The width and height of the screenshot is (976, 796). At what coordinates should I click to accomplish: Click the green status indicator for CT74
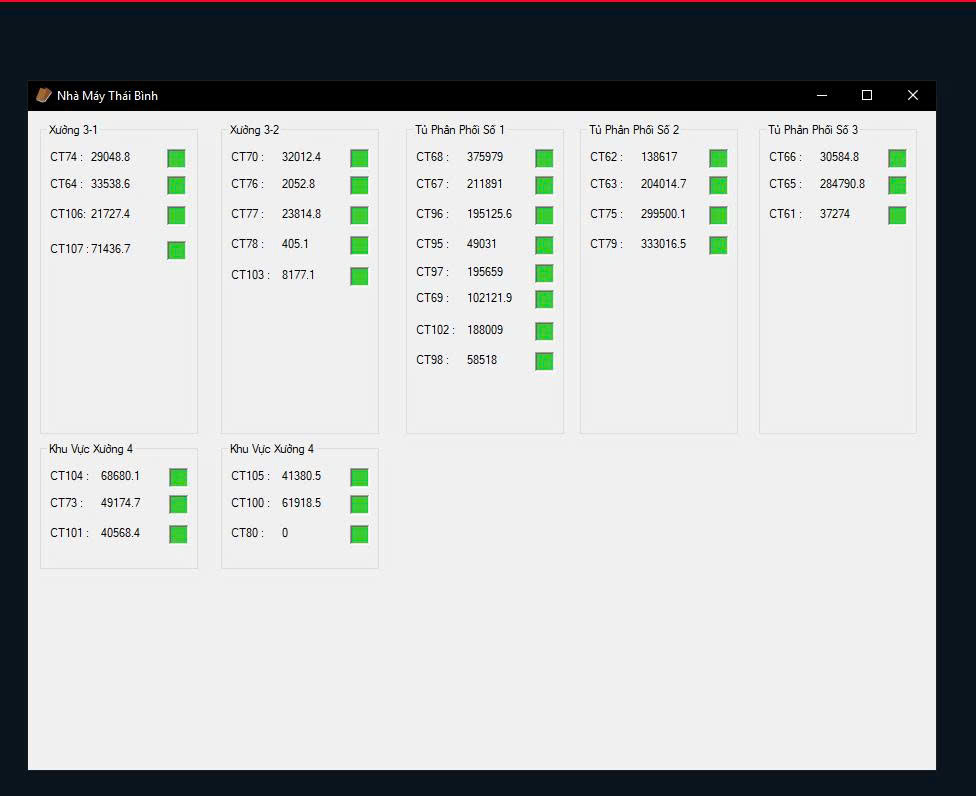coord(176,158)
